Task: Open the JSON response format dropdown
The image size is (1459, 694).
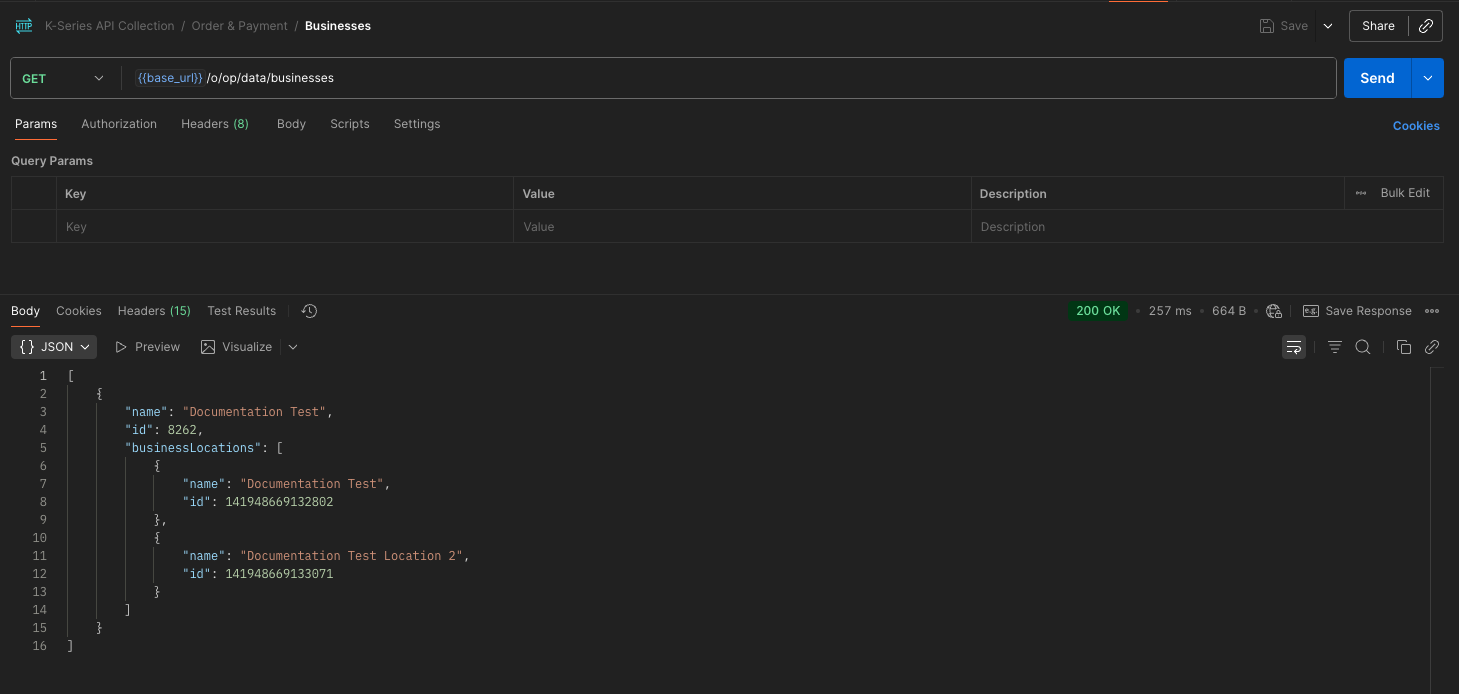Action: click(53, 347)
